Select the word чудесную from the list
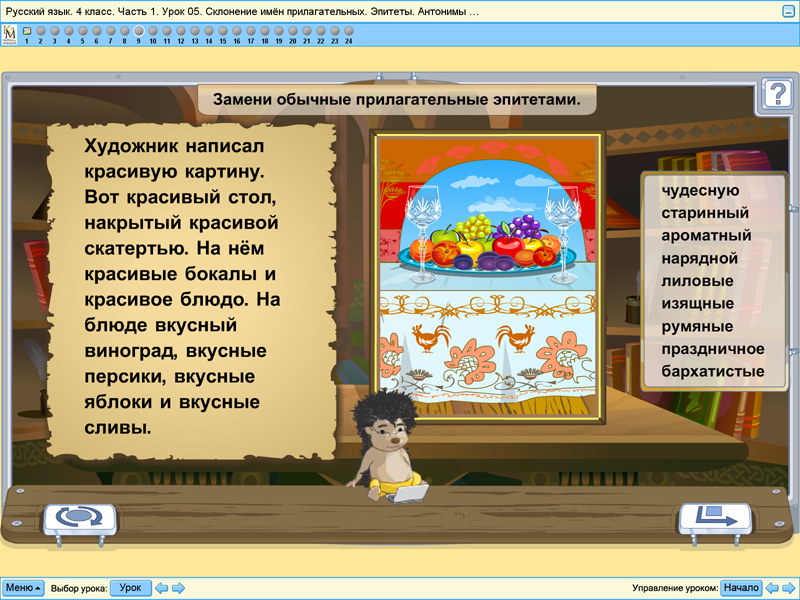This screenshot has height=600, width=800. click(697, 189)
